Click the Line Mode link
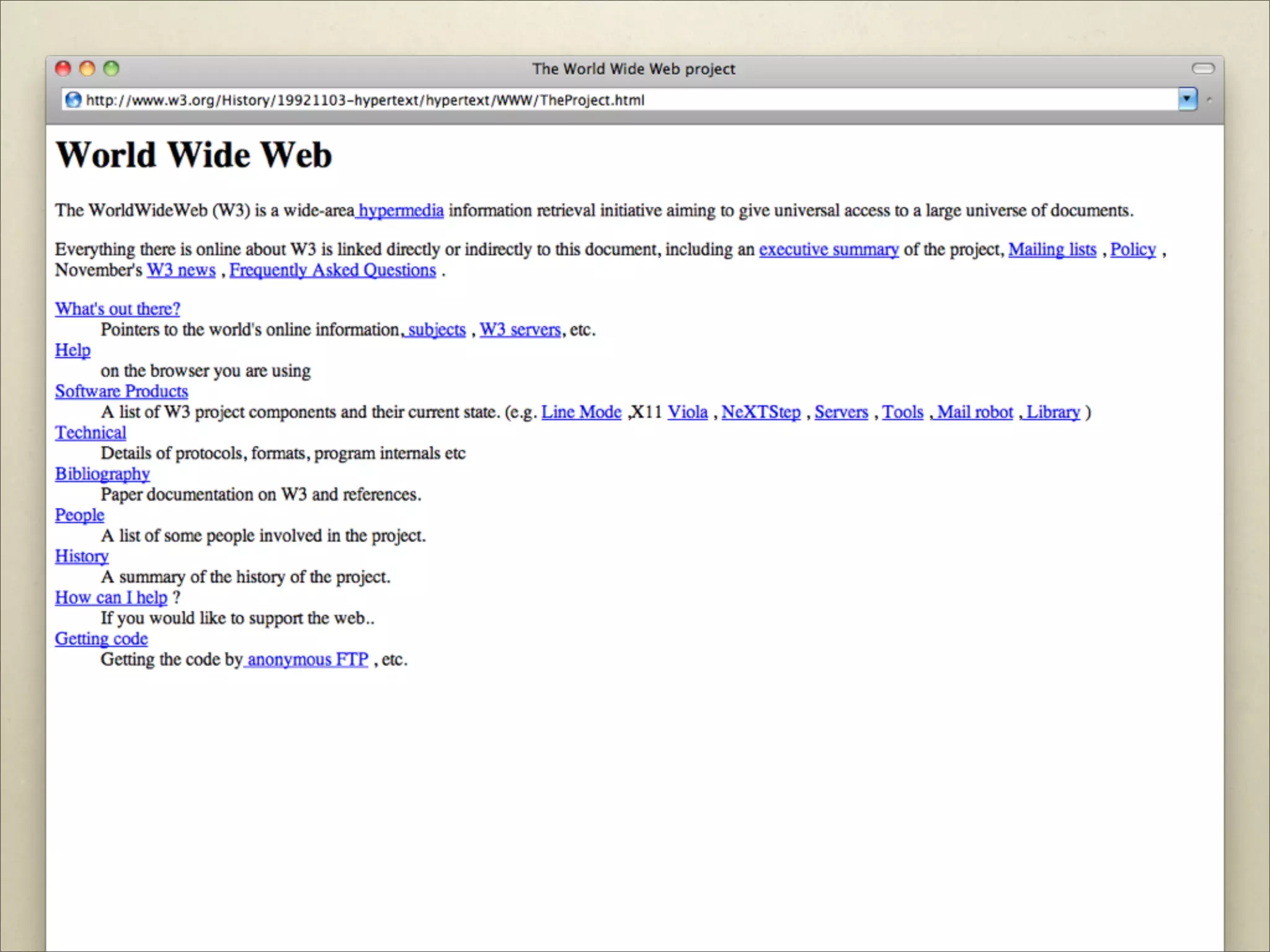 click(x=581, y=412)
